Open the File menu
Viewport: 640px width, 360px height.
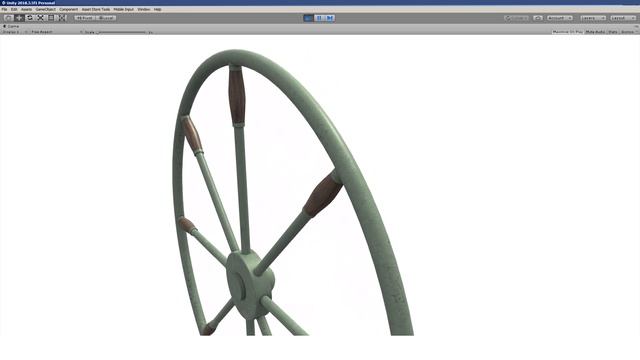(x=4, y=9)
